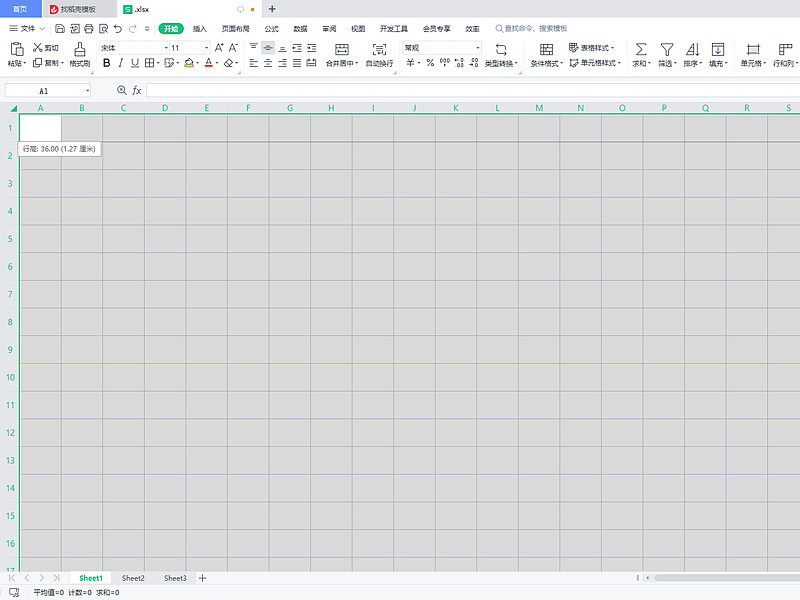Viewport: 800px width, 600px height.
Task: Click into the formula bar input
Action: (473, 90)
